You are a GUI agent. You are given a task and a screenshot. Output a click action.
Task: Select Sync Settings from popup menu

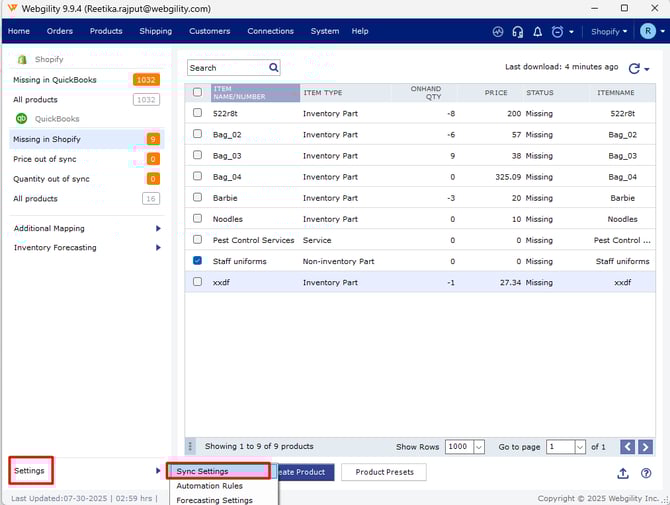click(x=203, y=471)
